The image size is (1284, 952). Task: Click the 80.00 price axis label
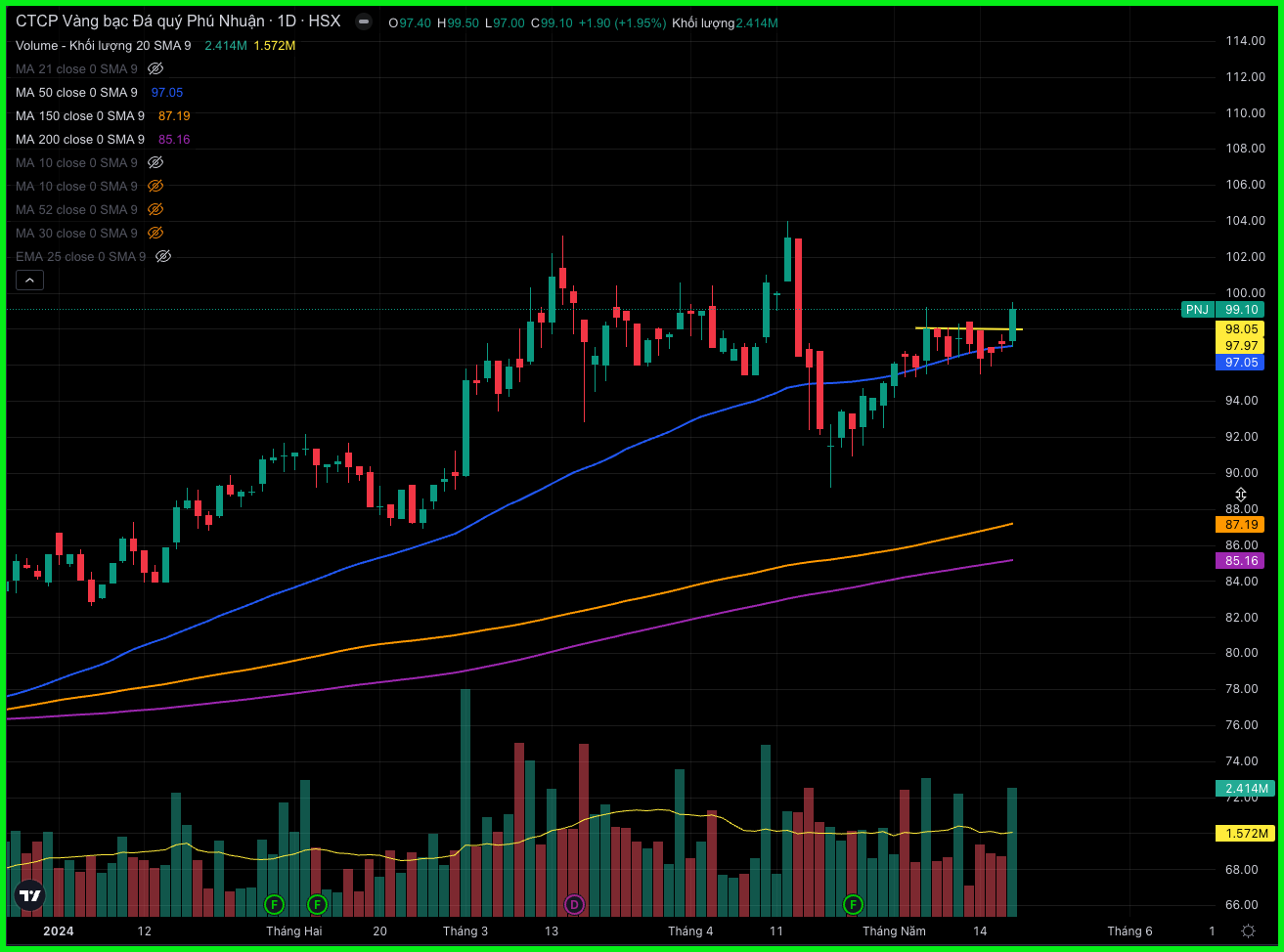click(x=1243, y=653)
